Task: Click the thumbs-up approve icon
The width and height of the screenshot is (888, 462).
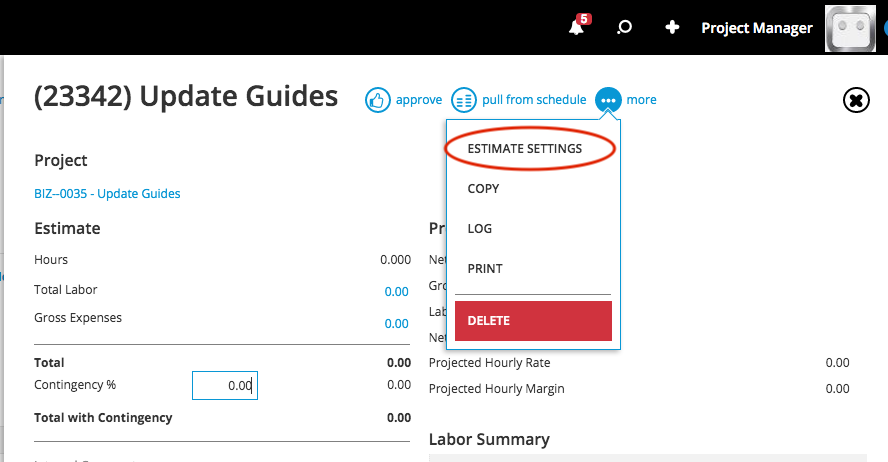Action: tap(378, 100)
